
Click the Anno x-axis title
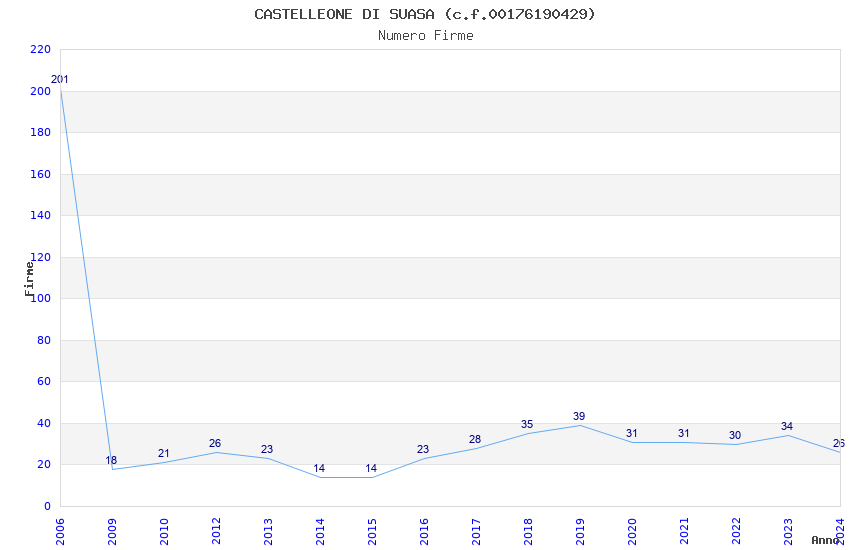click(x=825, y=540)
